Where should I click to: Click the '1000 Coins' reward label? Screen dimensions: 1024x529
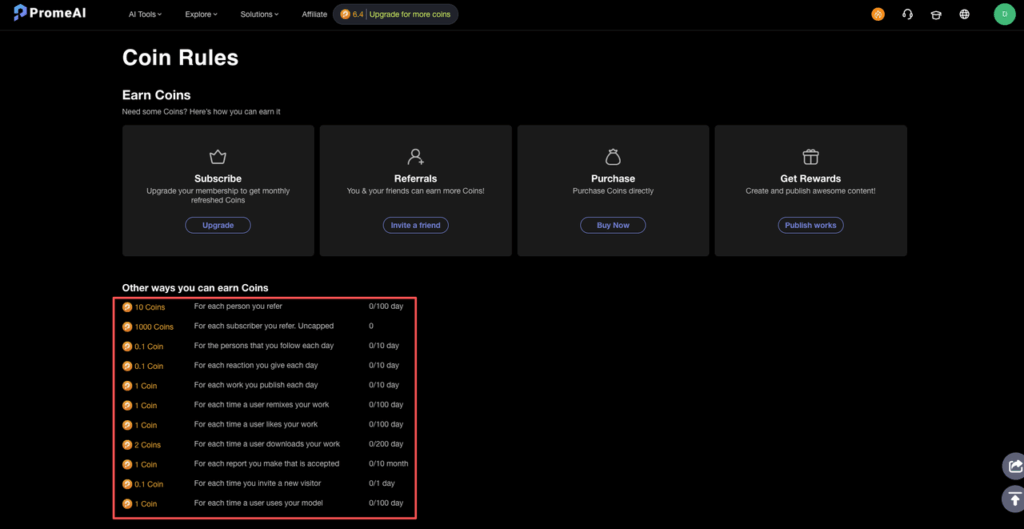coord(154,327)
